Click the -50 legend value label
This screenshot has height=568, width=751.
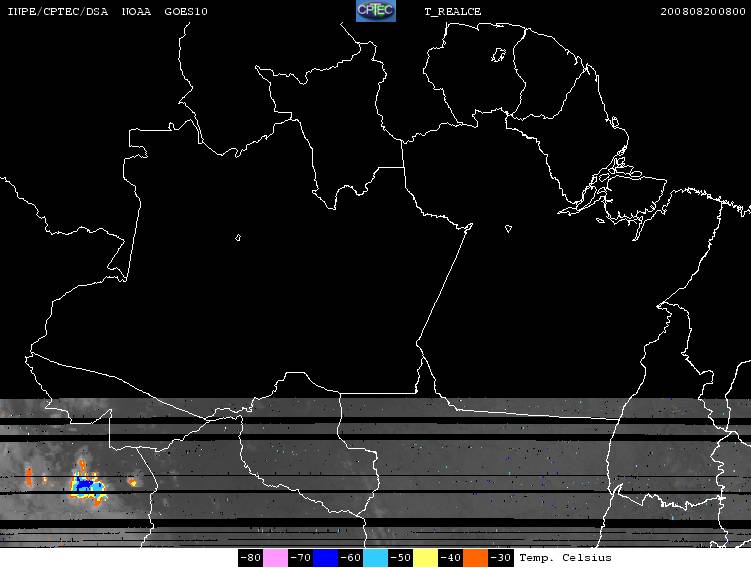tap(400, 558)
